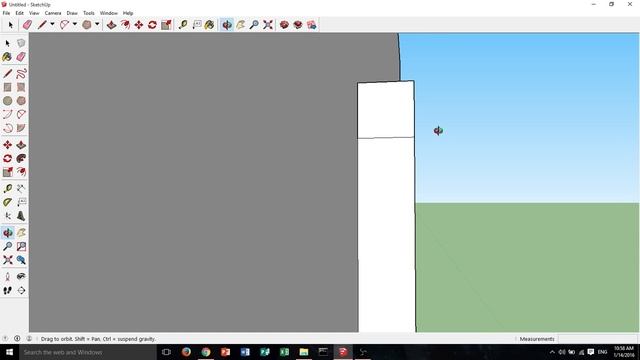
Task: Choose Paint Bucket in the top toolbar
Action: pyautogui.click(x=210, y=25)
